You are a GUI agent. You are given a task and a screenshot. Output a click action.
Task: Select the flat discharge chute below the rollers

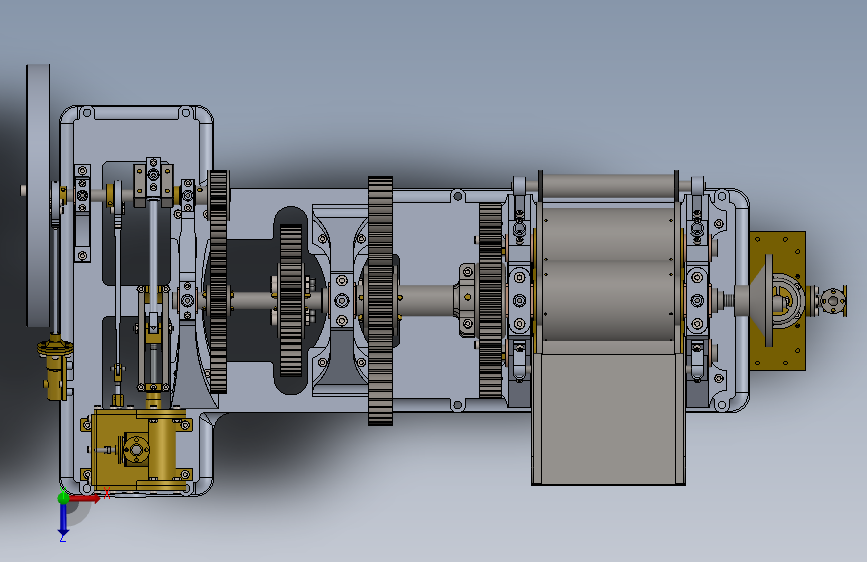608,419
